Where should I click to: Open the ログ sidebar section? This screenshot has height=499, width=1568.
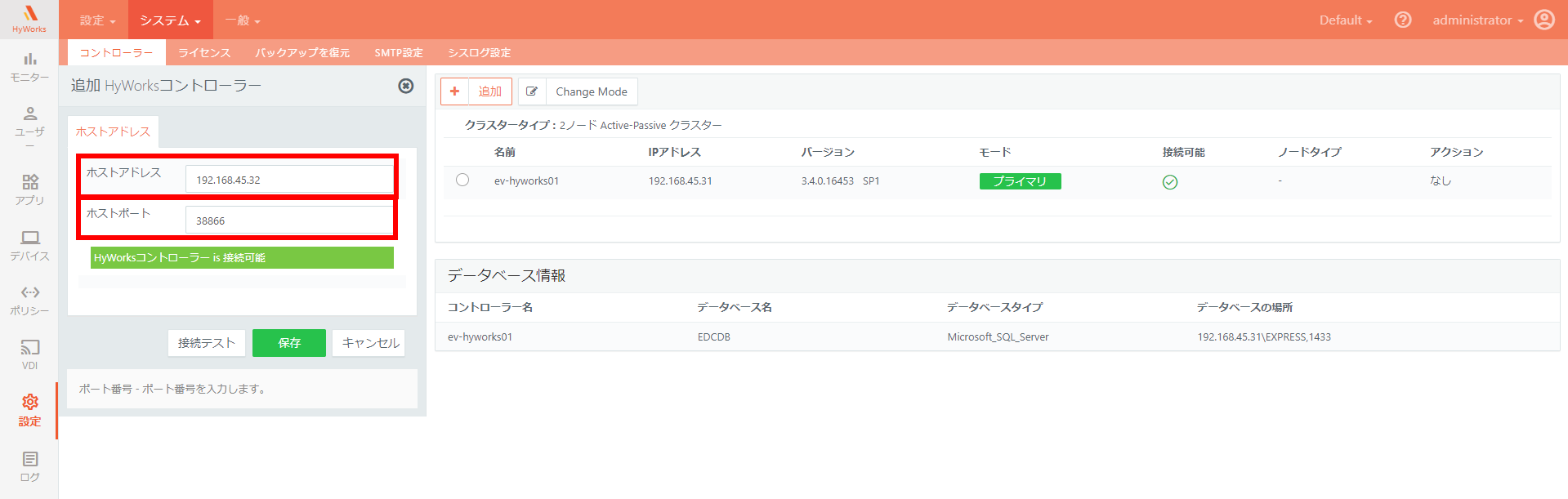pyautogui.click(x=29, y=466)
